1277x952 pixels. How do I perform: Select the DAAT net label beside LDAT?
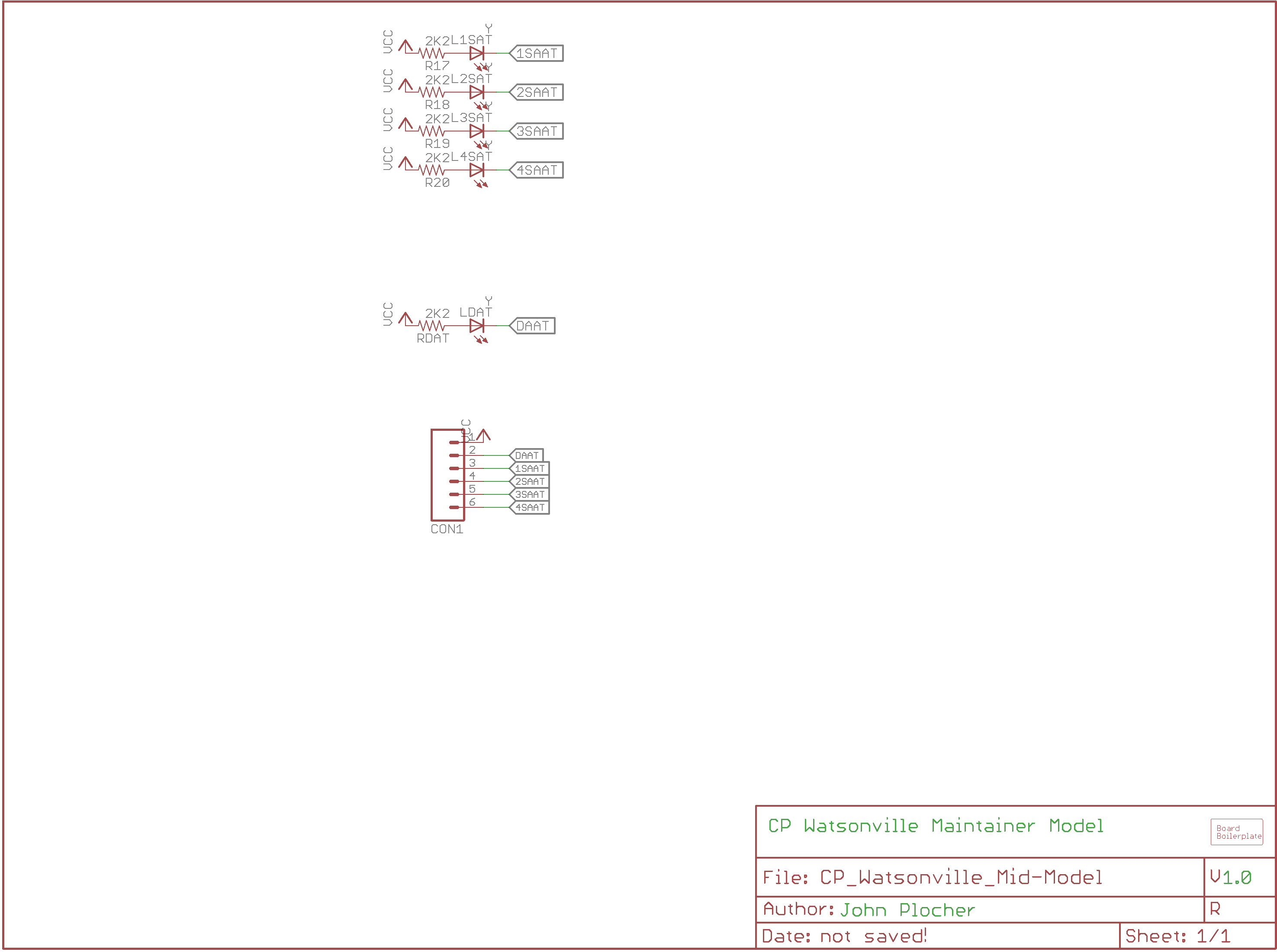[x=533, y=326]
